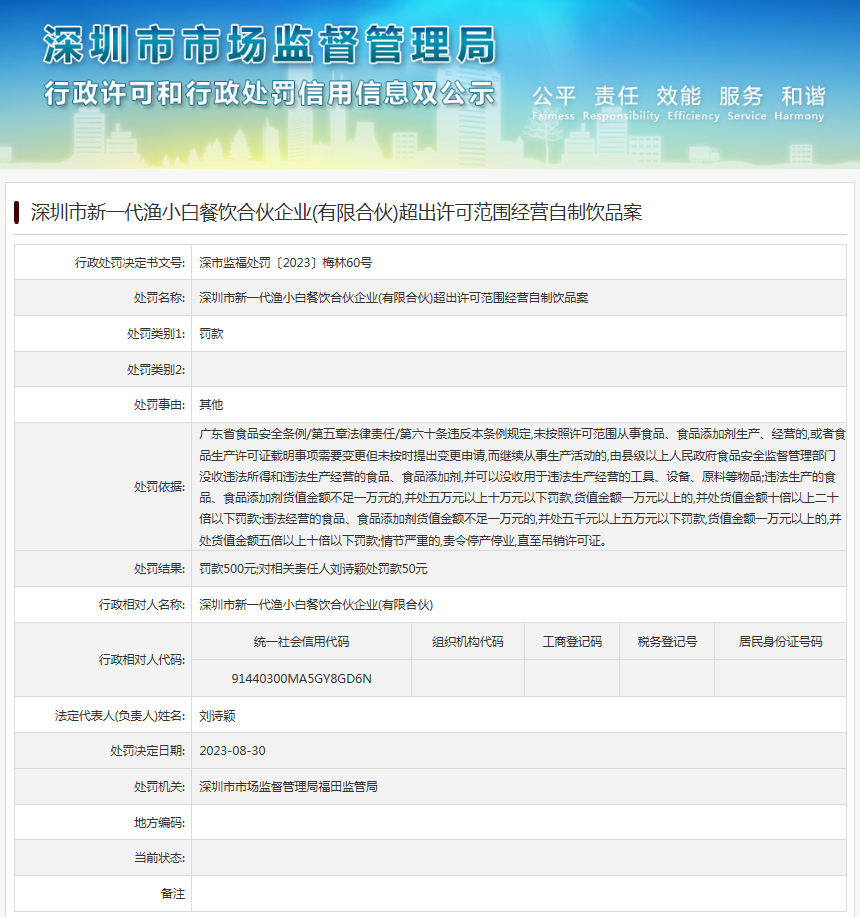Click the 地方编码 label

159,823
